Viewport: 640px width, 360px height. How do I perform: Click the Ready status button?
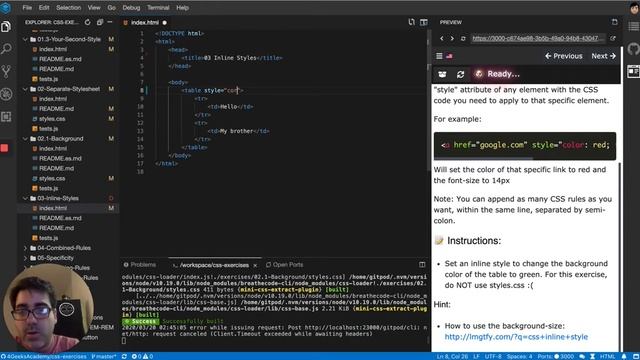[x=497, y=74]
